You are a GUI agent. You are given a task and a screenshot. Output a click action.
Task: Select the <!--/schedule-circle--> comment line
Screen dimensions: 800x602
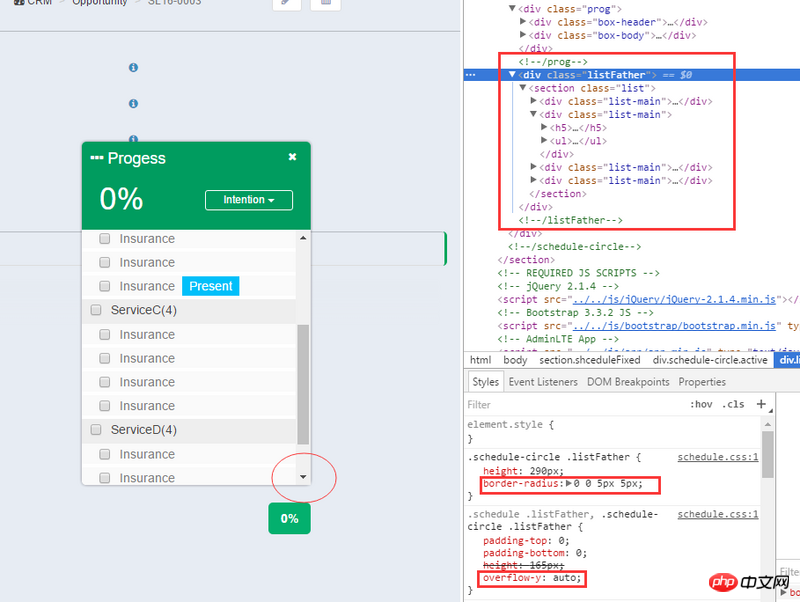[574, 246]
